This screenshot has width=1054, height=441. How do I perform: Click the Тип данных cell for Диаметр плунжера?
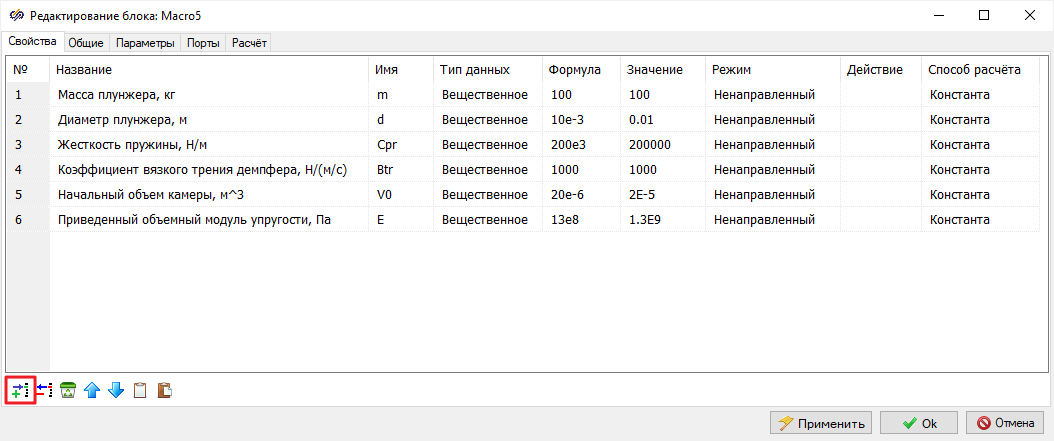coord(484,120)
